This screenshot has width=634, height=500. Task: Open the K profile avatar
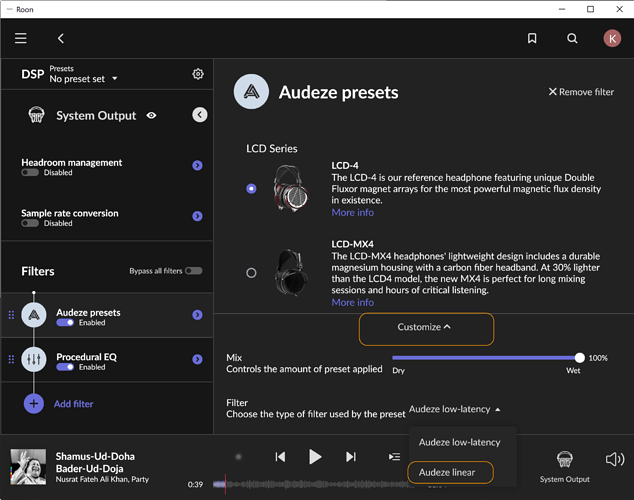tap(612, 38)
